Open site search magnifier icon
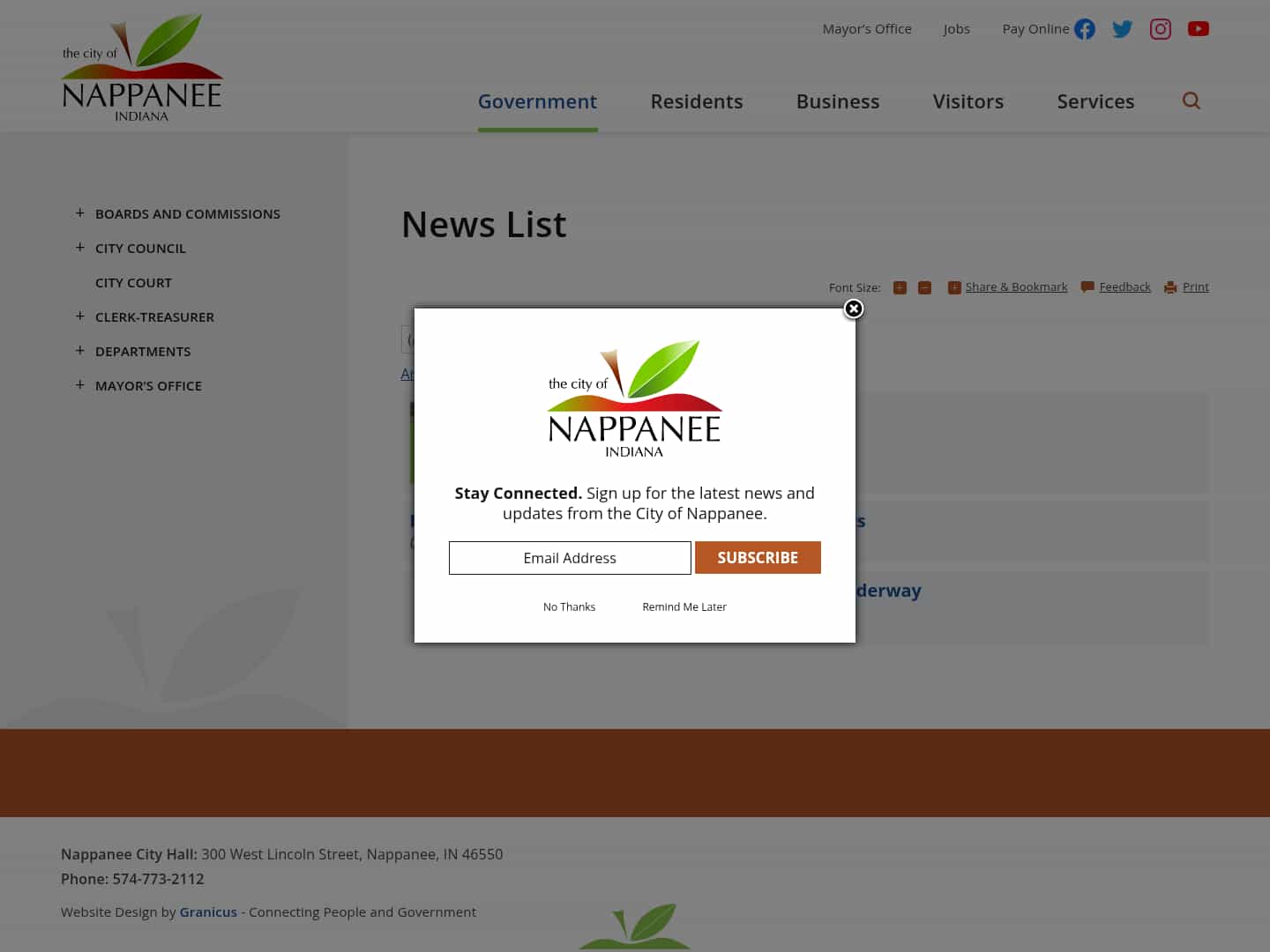Screen dimensions: 1270x952 tap(1192, 100)
